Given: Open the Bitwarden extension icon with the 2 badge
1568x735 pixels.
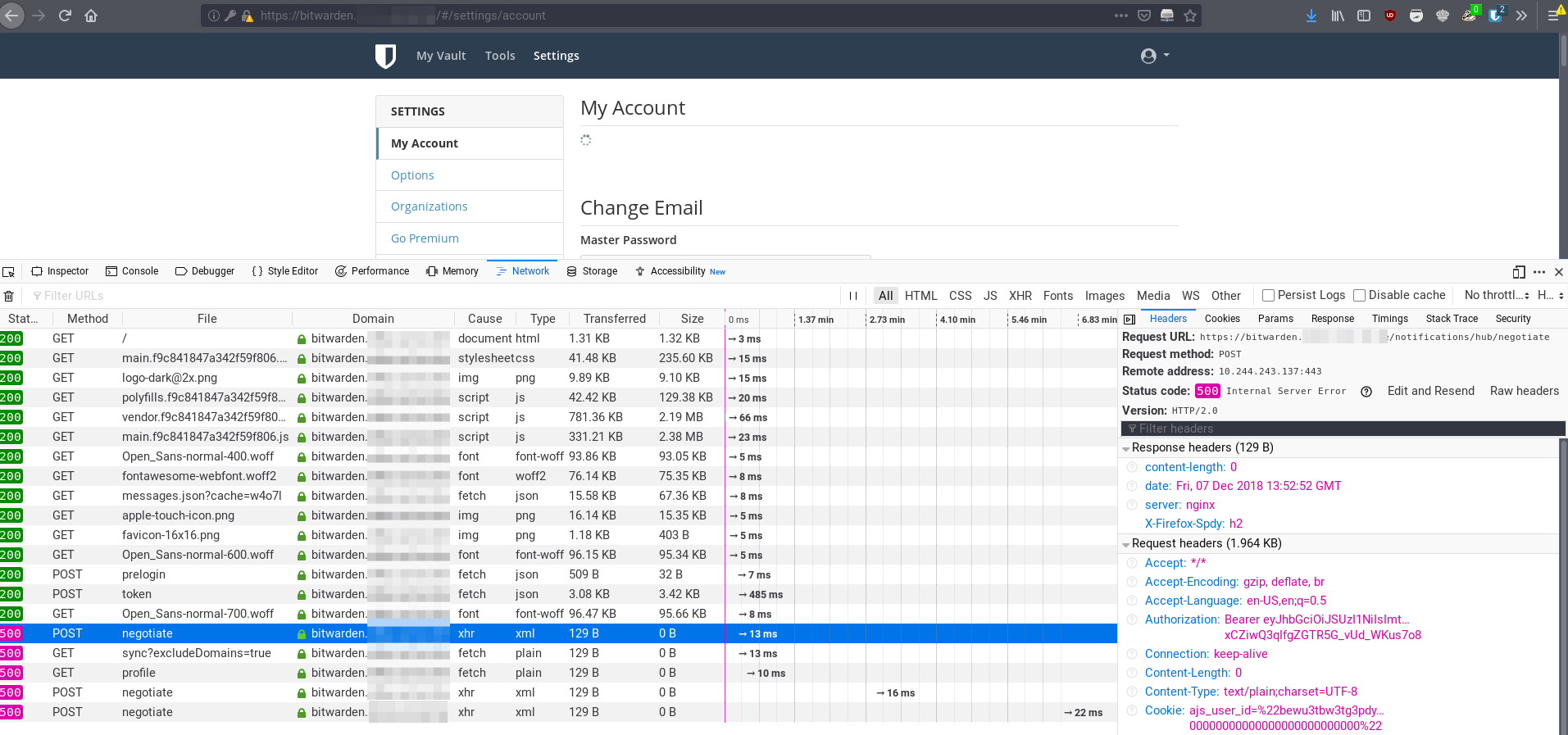Looking at the screenshot, I should coord(1496,15).
